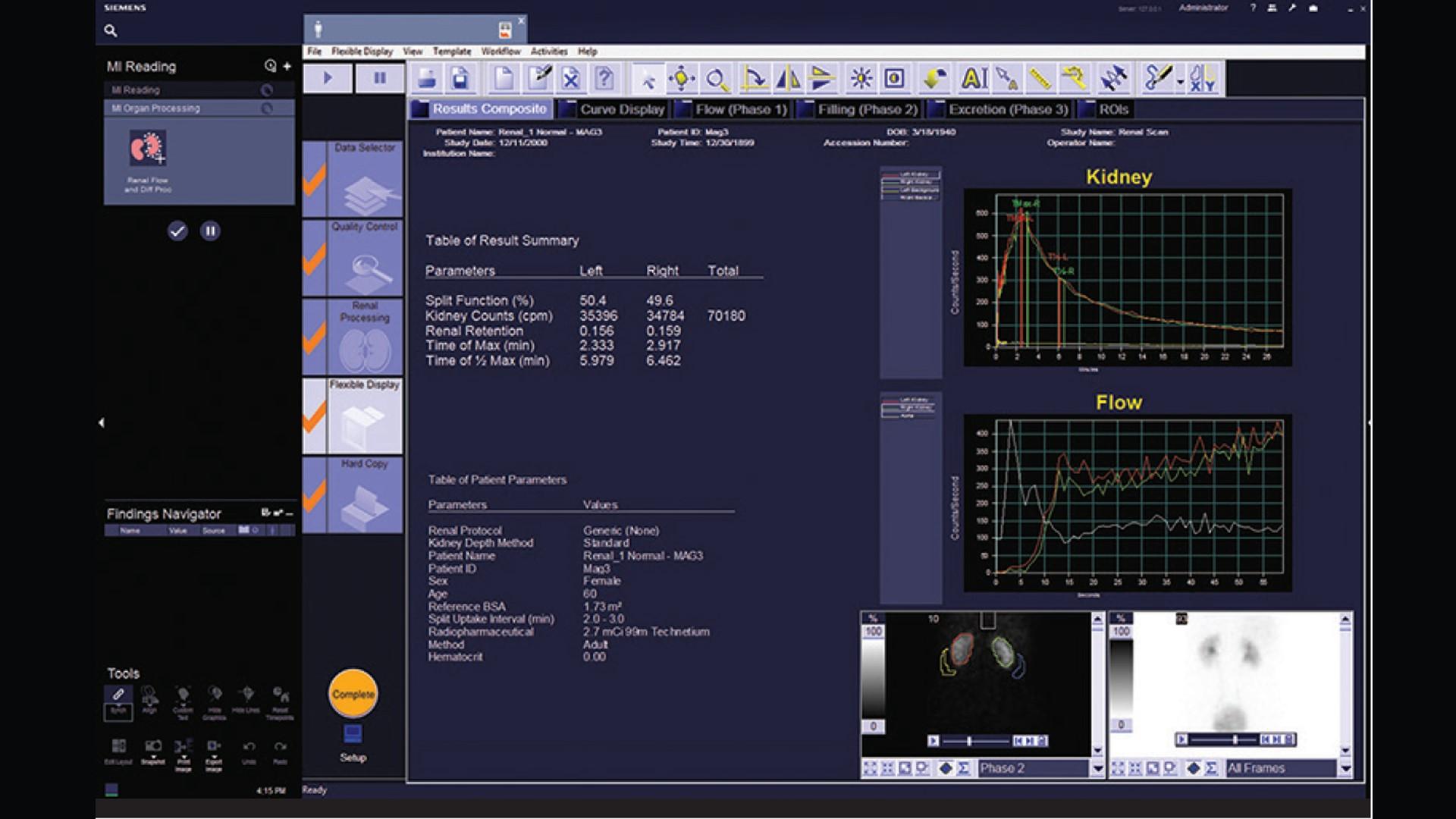The width and height of the screenshot is (1456, 819).
Task: Click the Snapshot icon in the Tools panel
Action: point(153,746)
